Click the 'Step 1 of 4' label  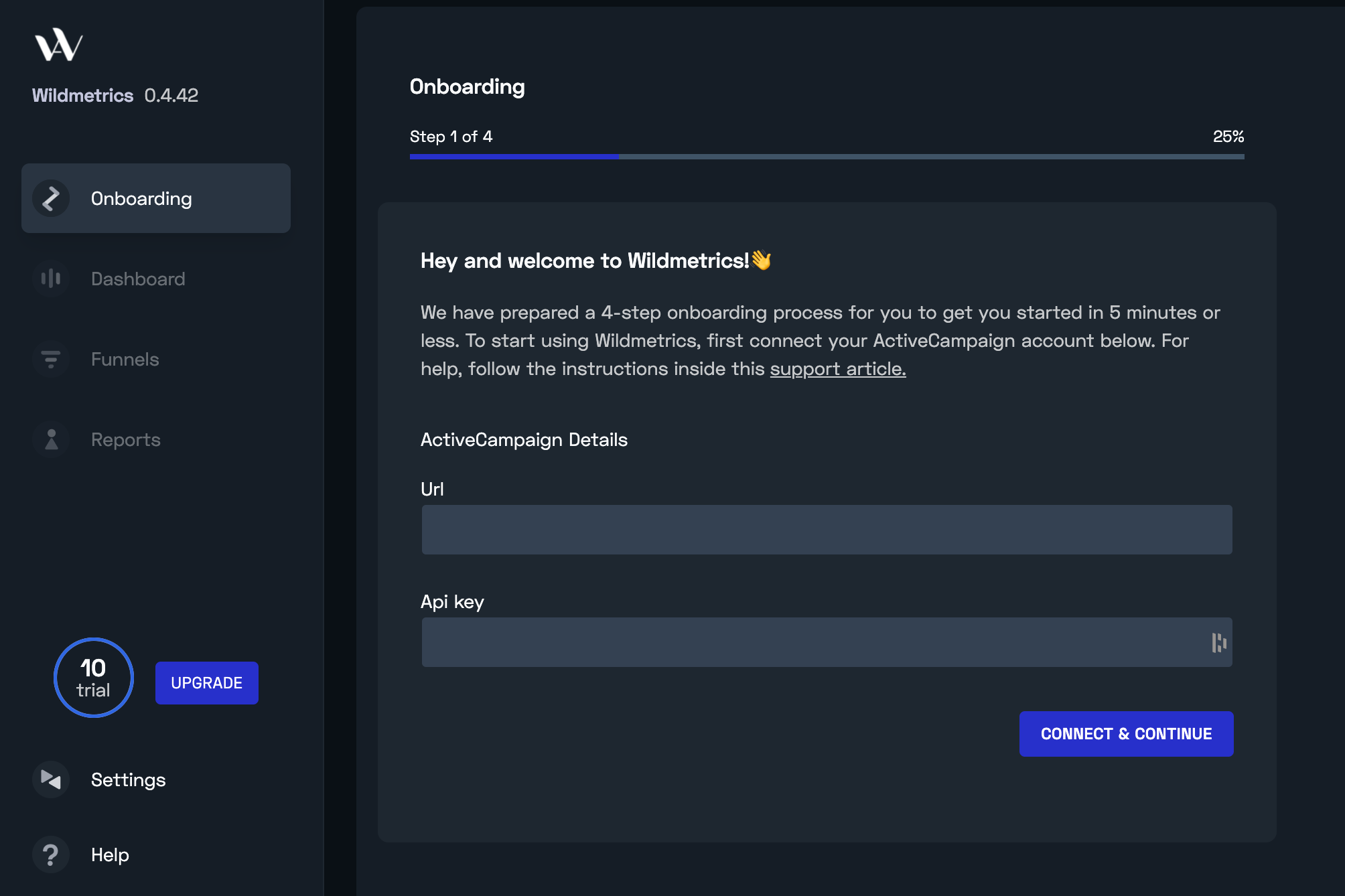pos(451,137)
